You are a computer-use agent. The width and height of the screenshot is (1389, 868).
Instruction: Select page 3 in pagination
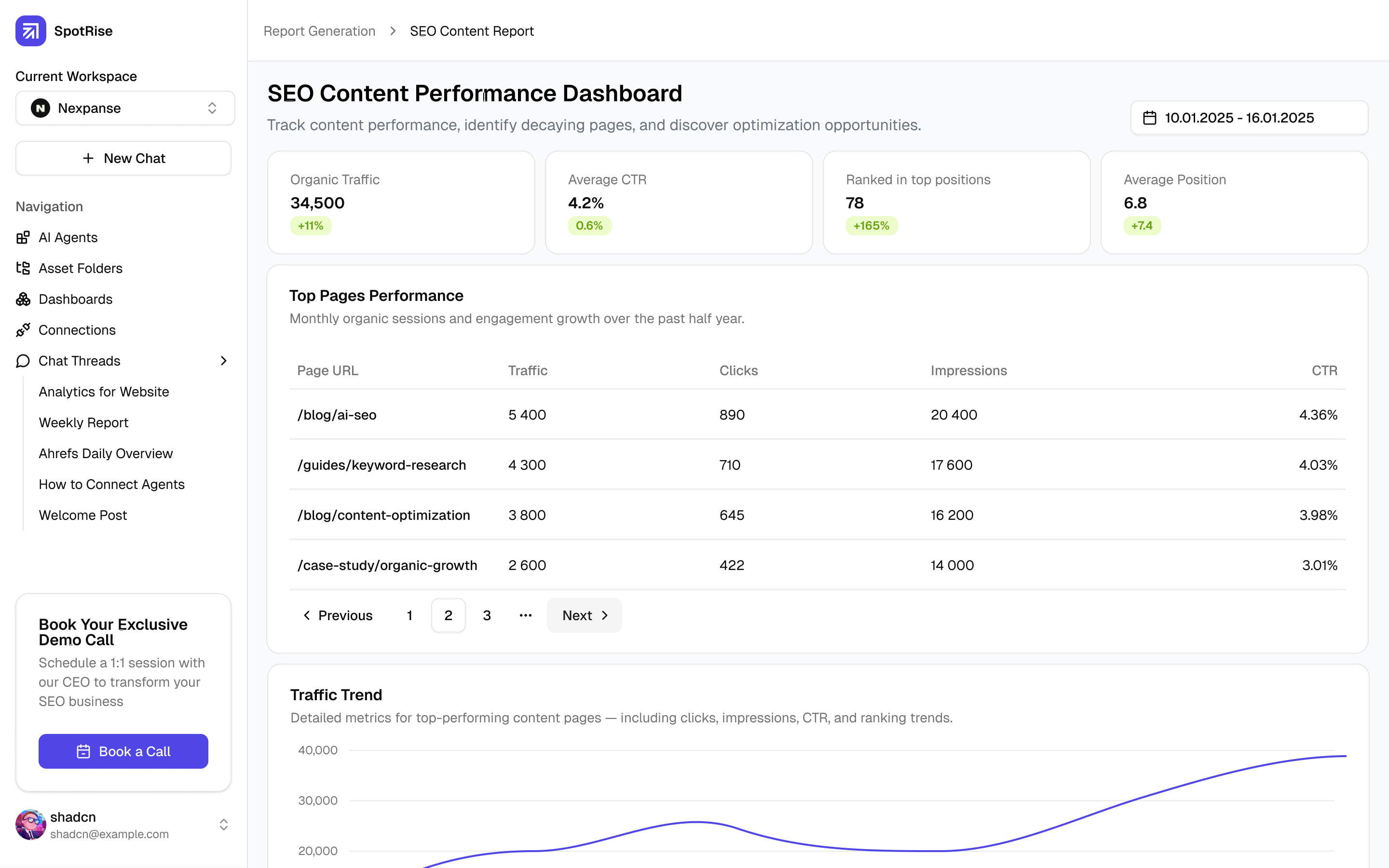click(487, 615)
